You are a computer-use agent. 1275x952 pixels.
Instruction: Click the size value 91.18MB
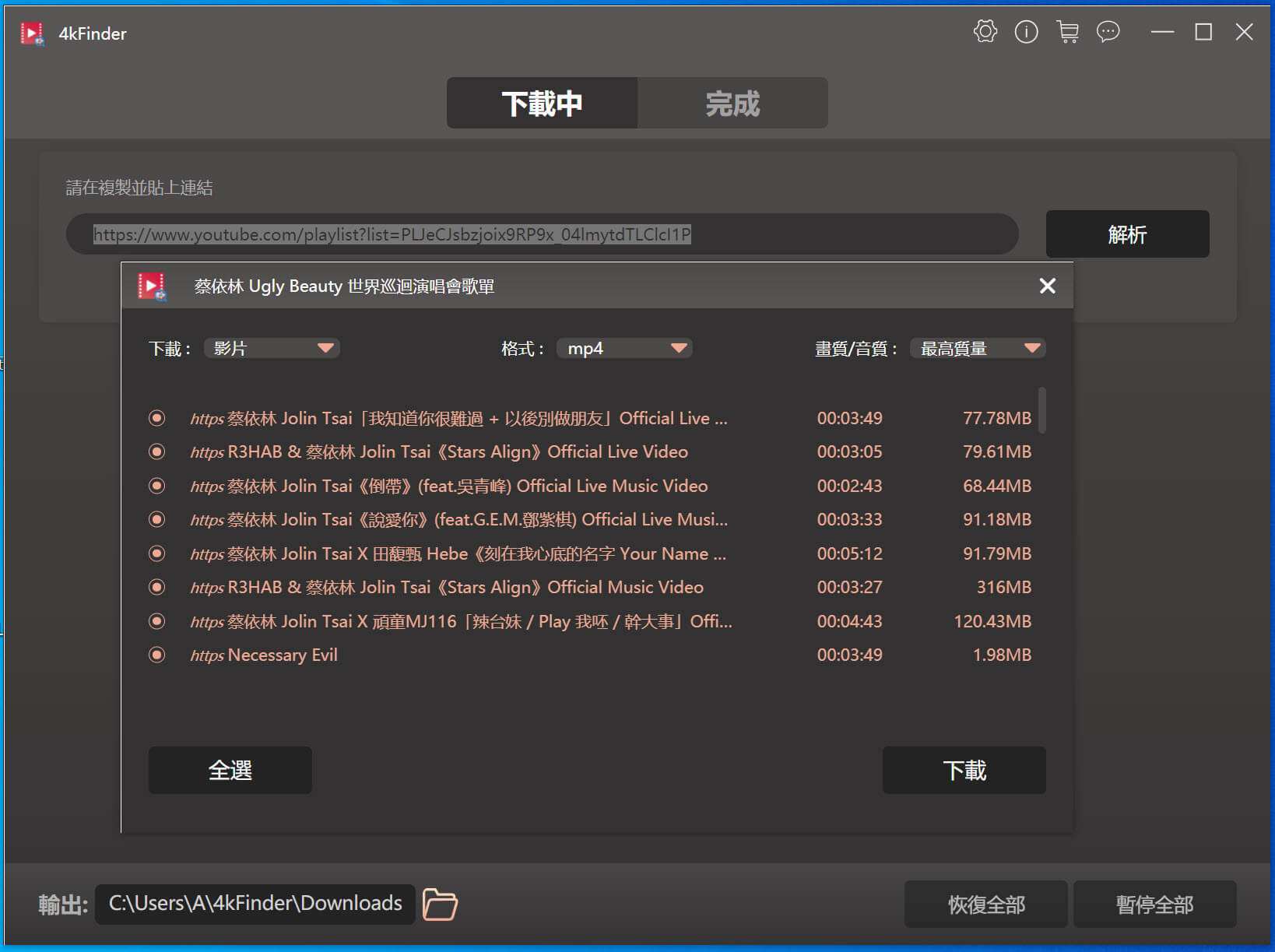coord(997,519)
